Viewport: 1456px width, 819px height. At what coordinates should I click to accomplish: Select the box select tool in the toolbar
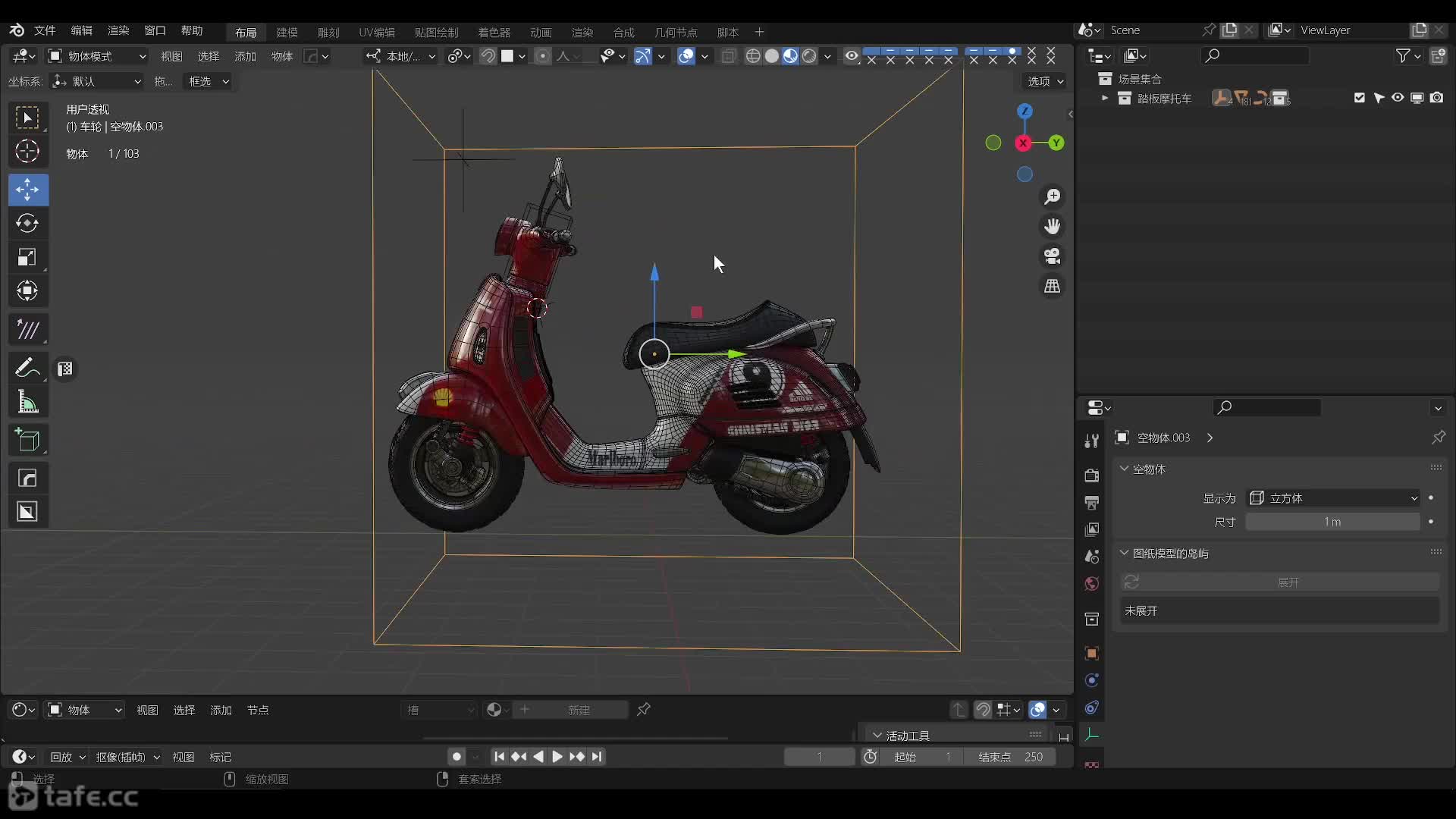click(28, 118)
